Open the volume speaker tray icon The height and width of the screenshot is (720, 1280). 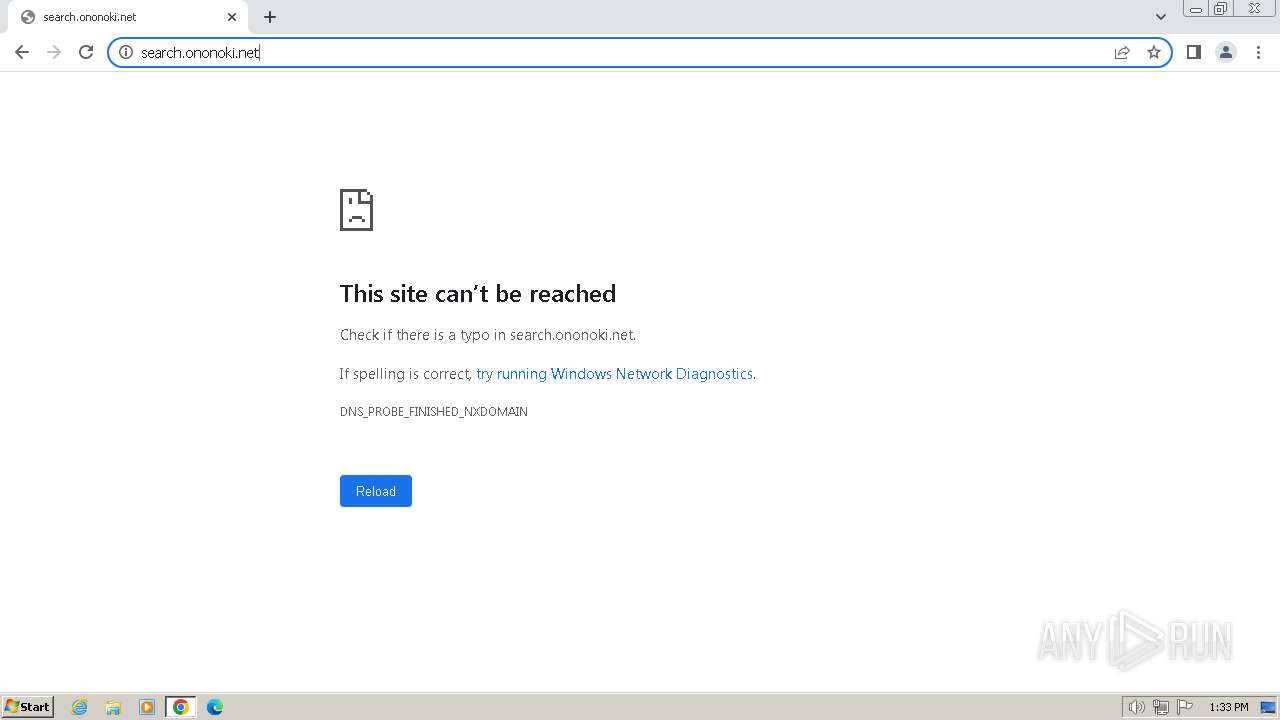[1137, 707]
